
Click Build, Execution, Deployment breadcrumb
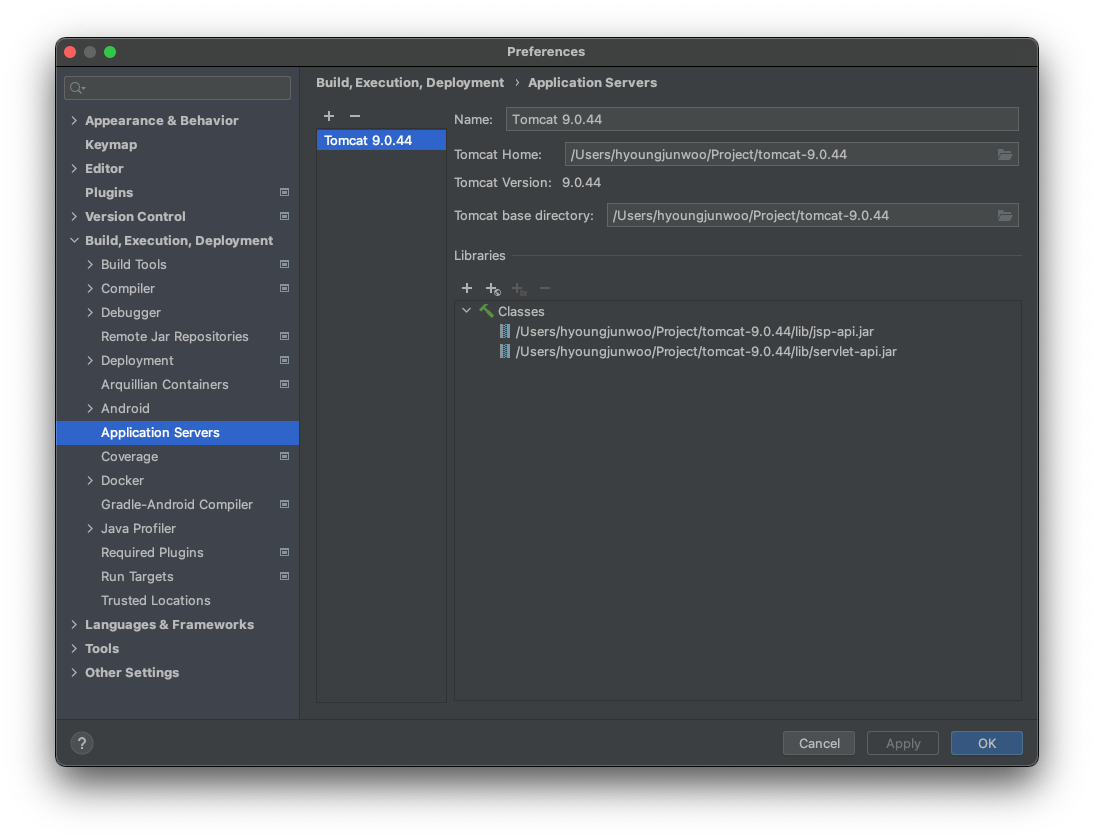click(410, 82)
